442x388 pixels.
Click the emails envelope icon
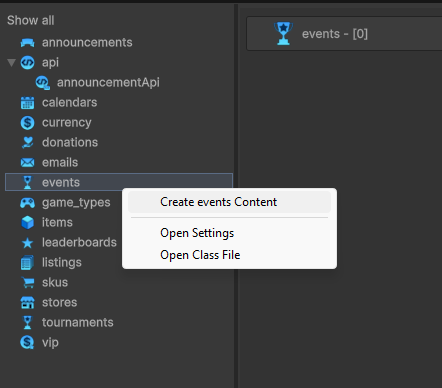pos(27,163)
